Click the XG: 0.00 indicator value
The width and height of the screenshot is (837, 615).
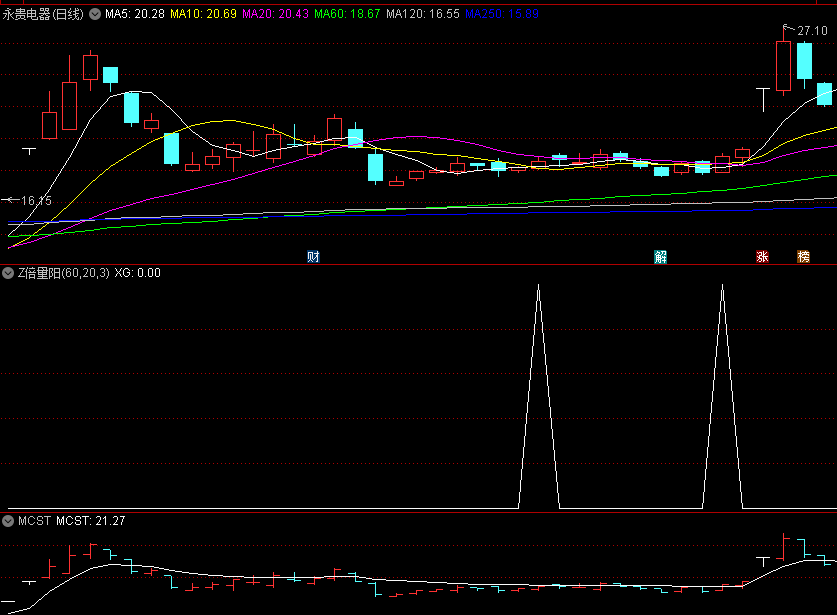(138, 273)
